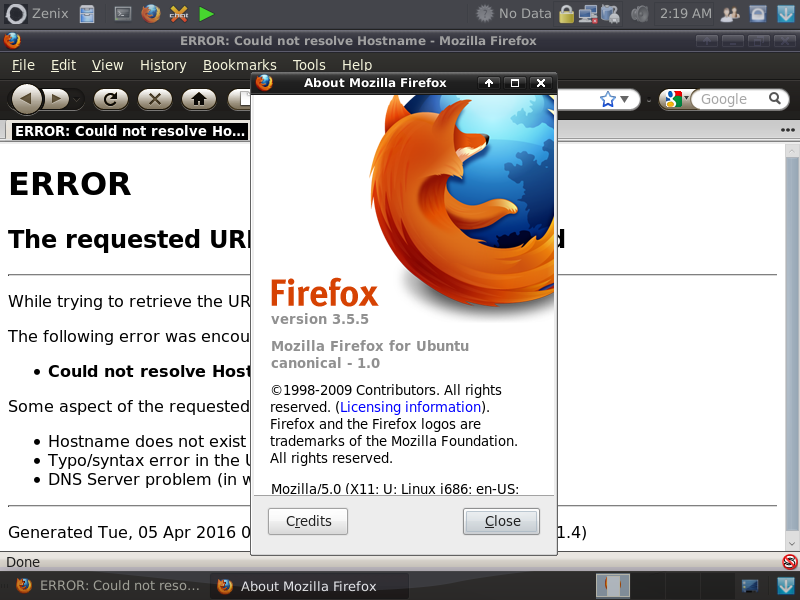The image size is (800, 600).
Task: Expand the back/forward history dropdown
Action: tap(77, 99)
